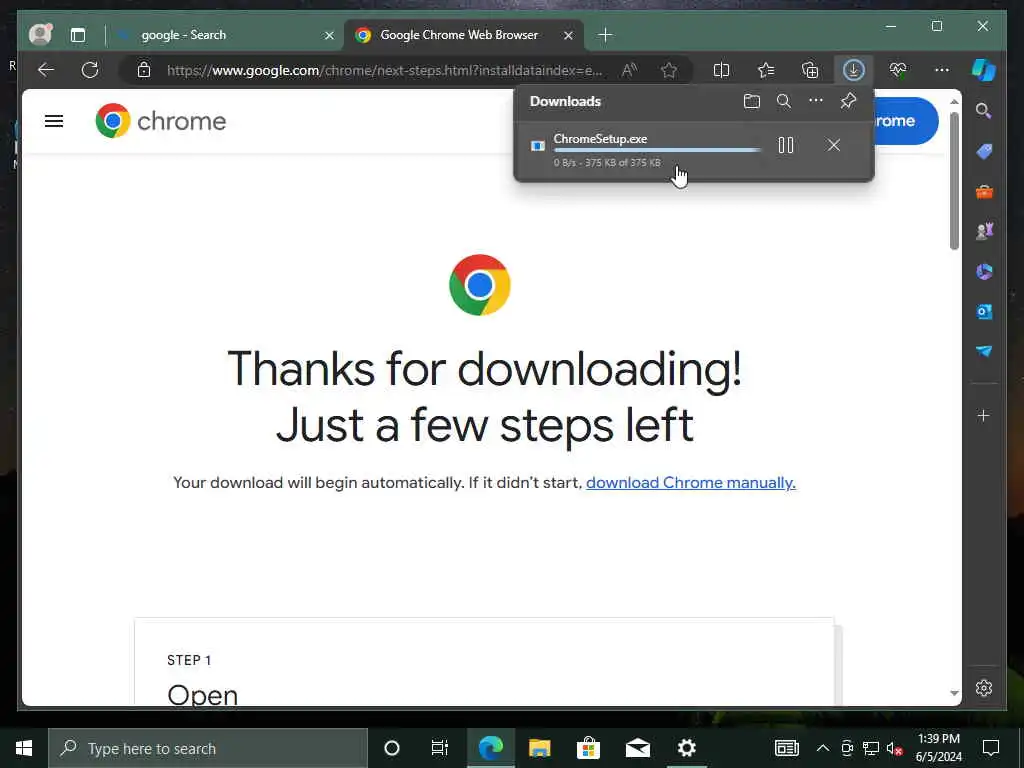Open File Explorer from taskbar

click(539, 748)
